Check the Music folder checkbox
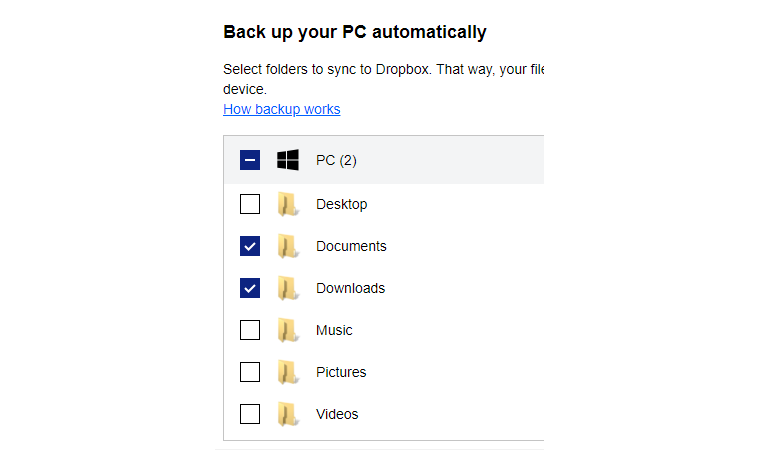This screenshot has height=453, width=763. click(250, 330)
